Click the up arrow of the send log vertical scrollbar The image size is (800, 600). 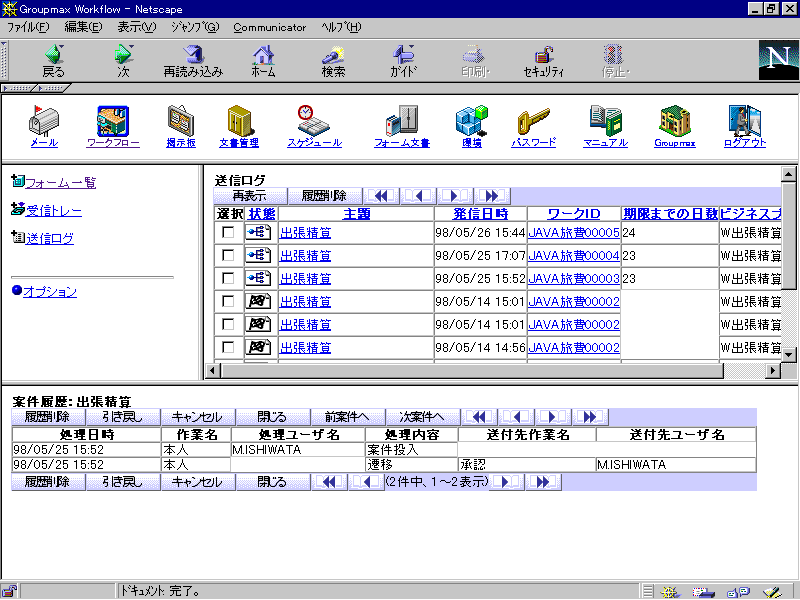[x=789, y=174]
